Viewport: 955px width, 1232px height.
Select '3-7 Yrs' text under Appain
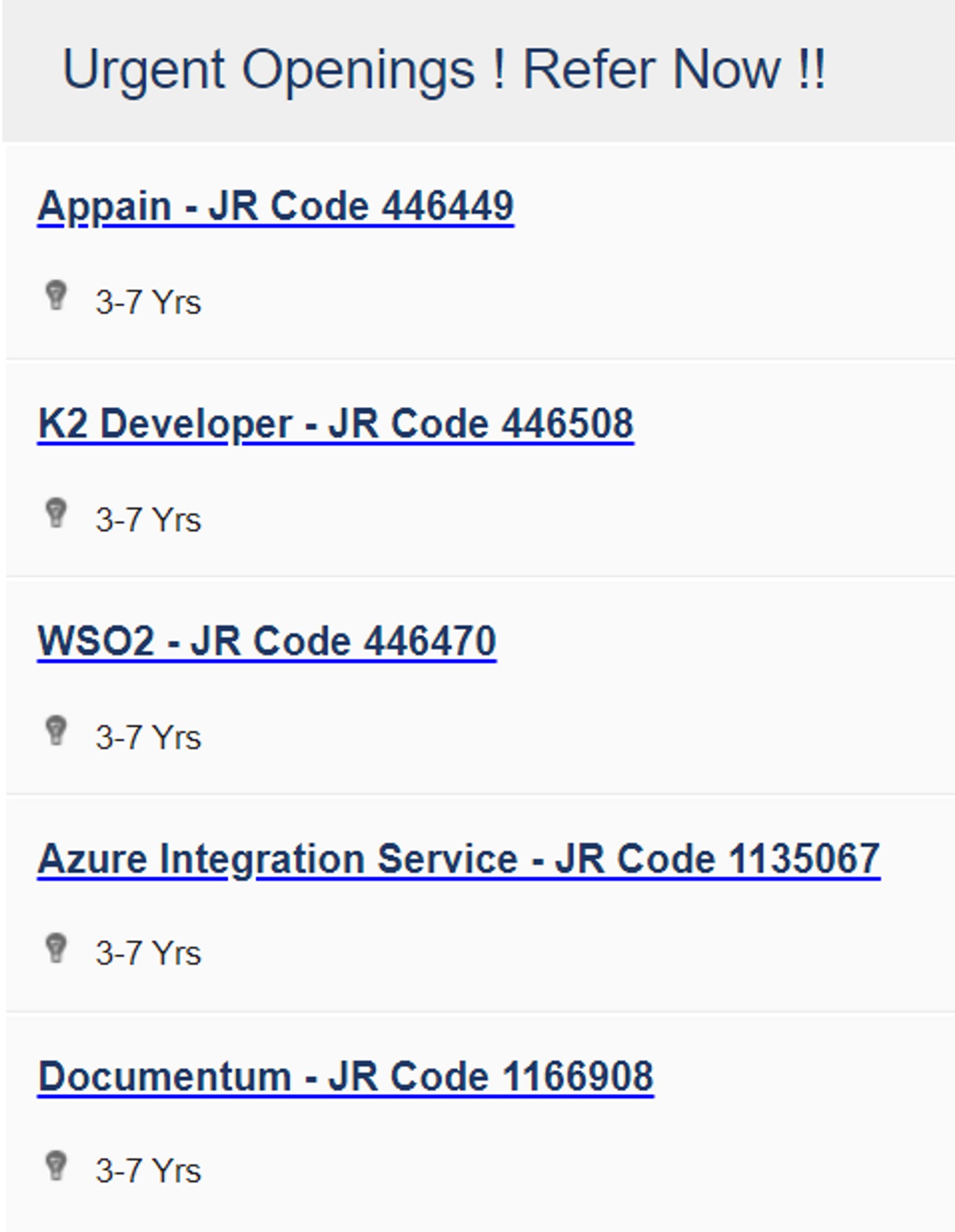pyautogui.click(x=148, y=302)
